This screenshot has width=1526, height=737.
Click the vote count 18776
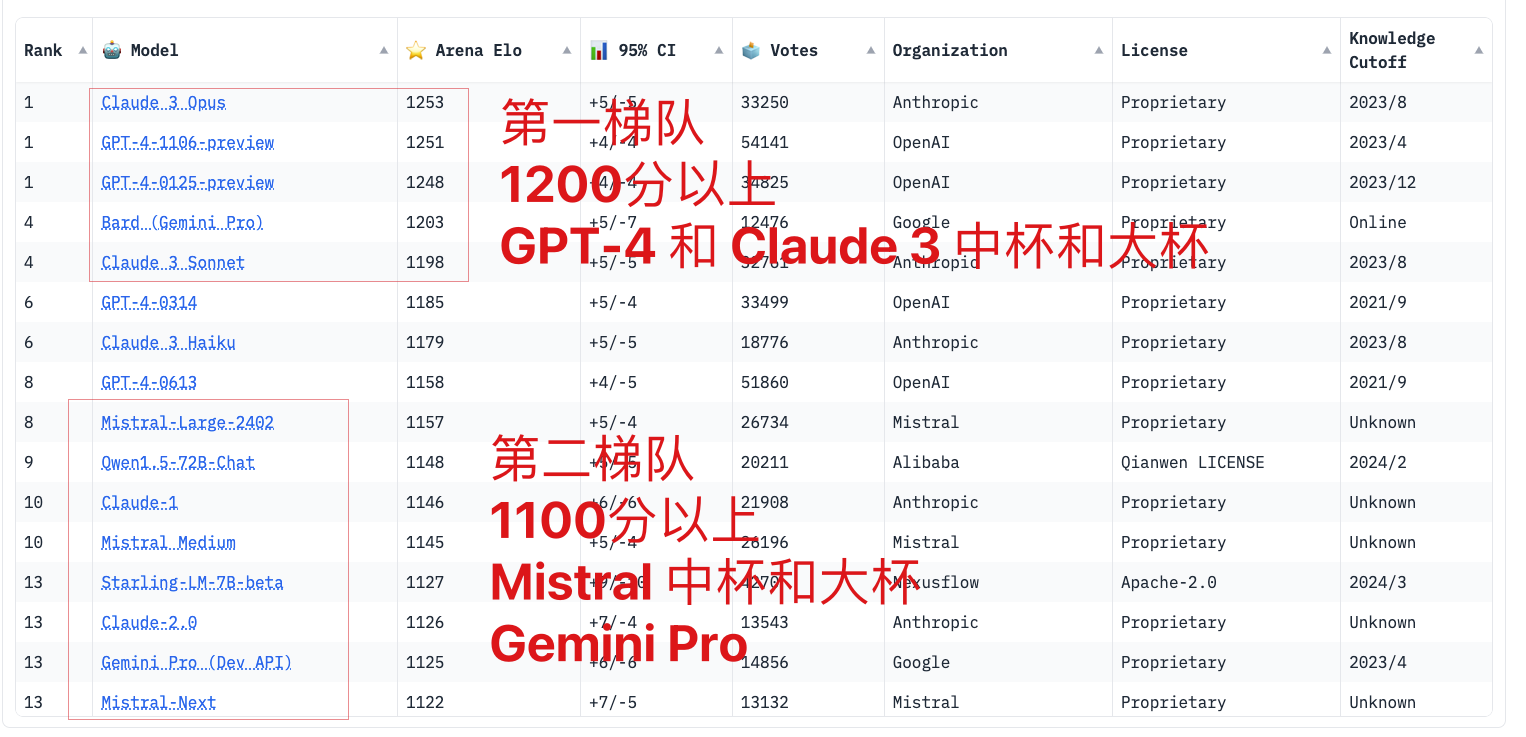coord(765,342)
